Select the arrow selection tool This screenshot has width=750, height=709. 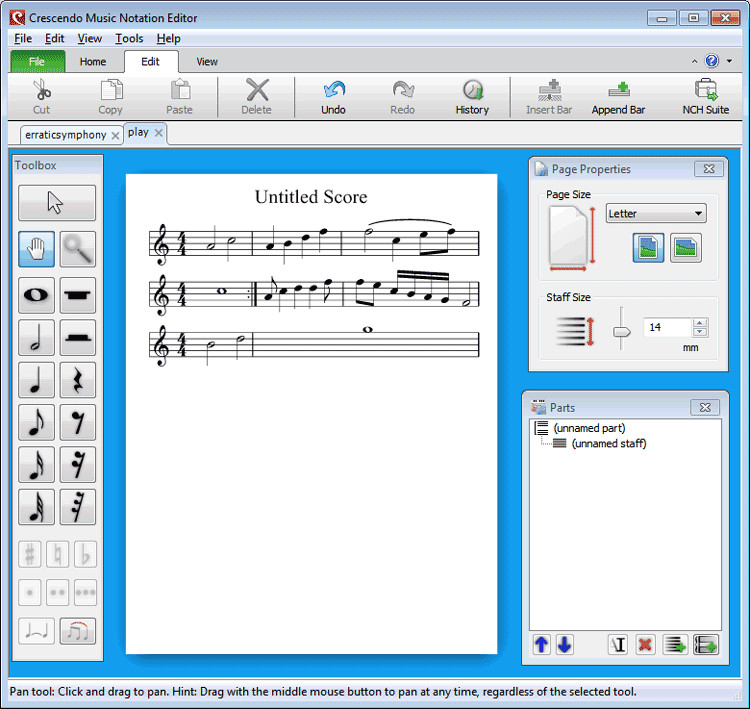[x=57, y=203]
